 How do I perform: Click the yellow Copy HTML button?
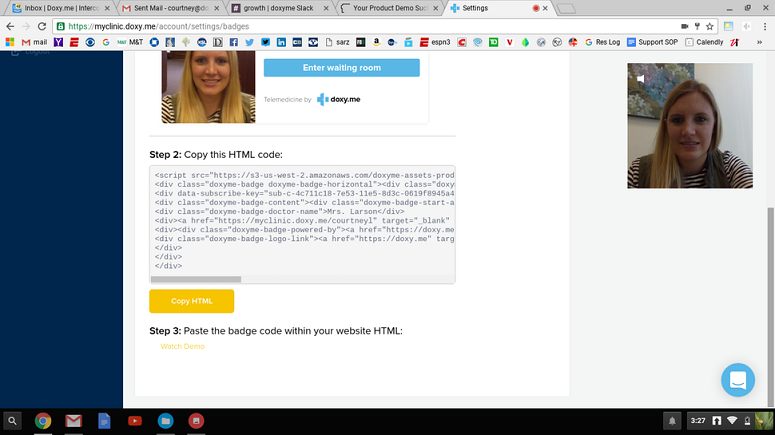(x=192, y=301)
